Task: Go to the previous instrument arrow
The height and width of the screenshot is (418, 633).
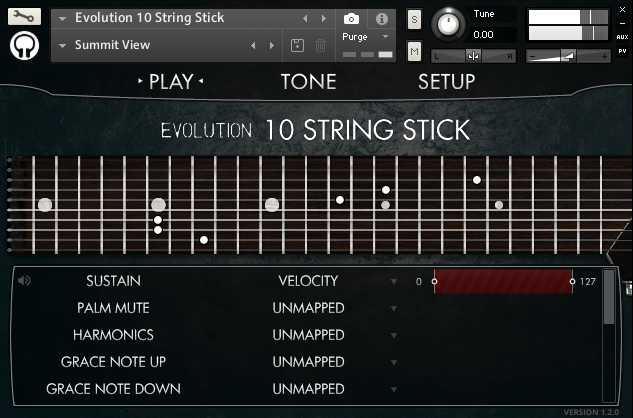Action: click(x=305, y=19)
